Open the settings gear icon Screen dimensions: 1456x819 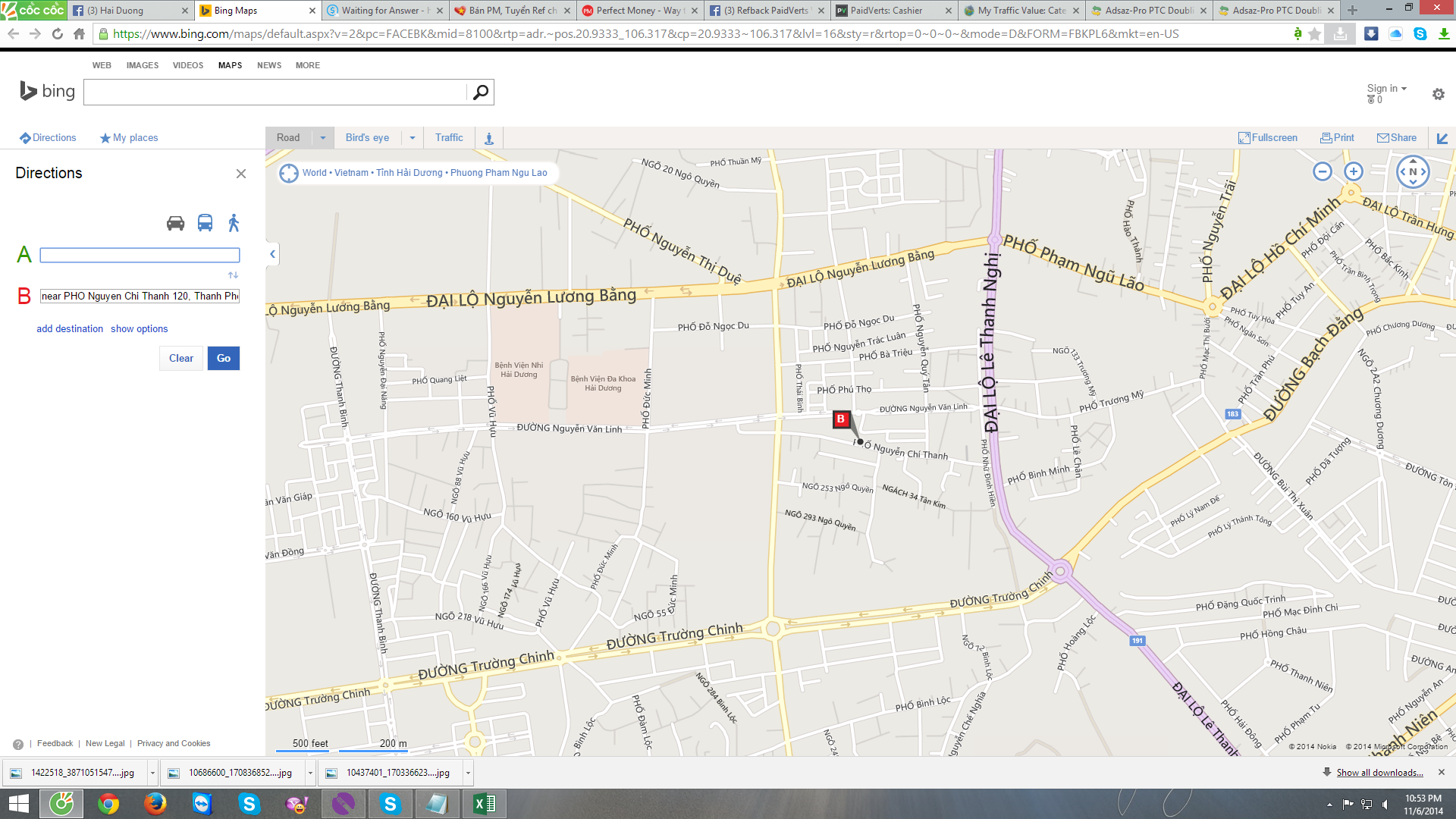coord(1438,94)
